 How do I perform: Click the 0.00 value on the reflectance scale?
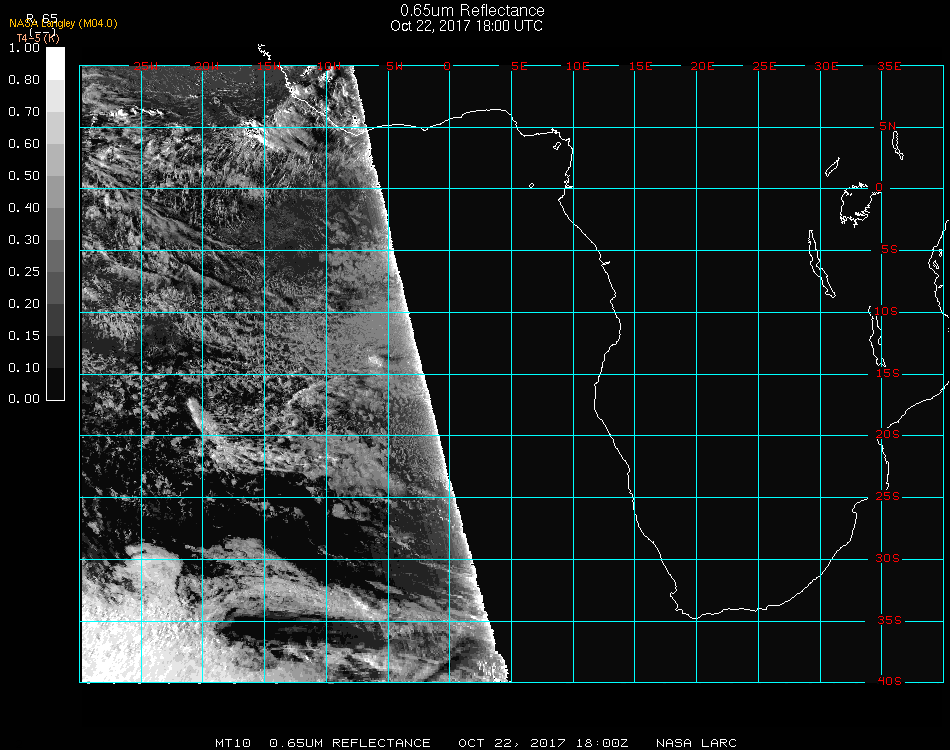click(x=24, y=399)
